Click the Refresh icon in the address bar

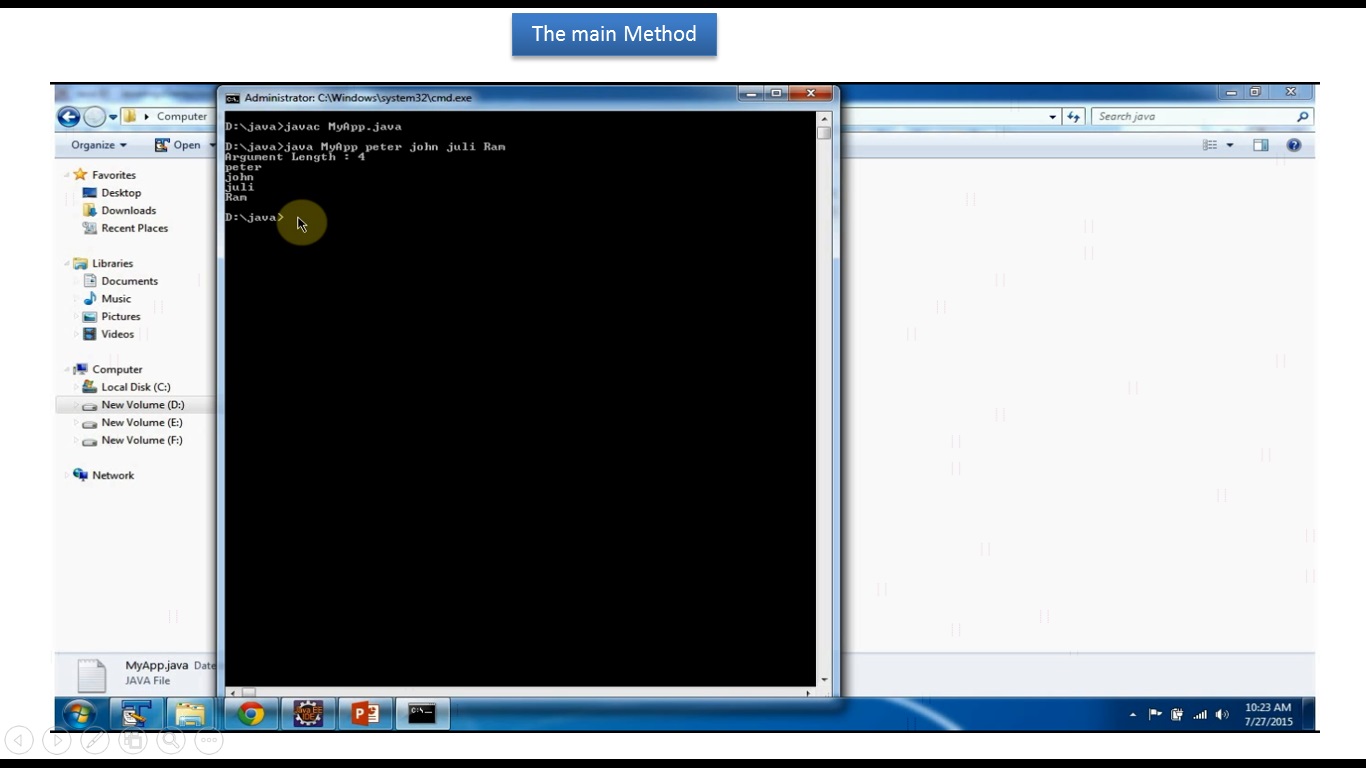tap(1072, 116)
